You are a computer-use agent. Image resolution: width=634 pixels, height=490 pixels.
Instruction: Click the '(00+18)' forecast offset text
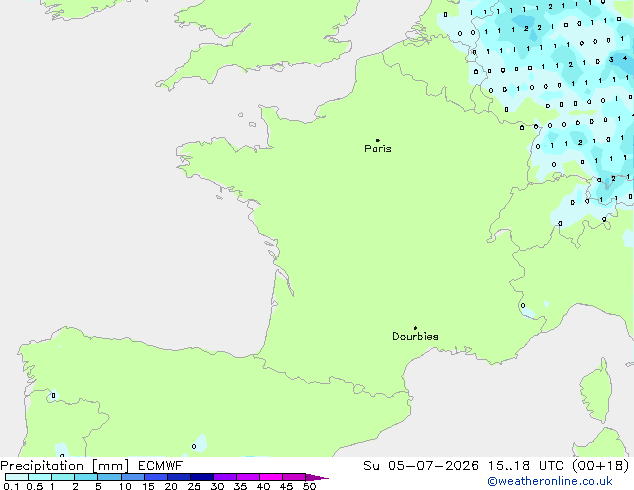click(601, 466)
